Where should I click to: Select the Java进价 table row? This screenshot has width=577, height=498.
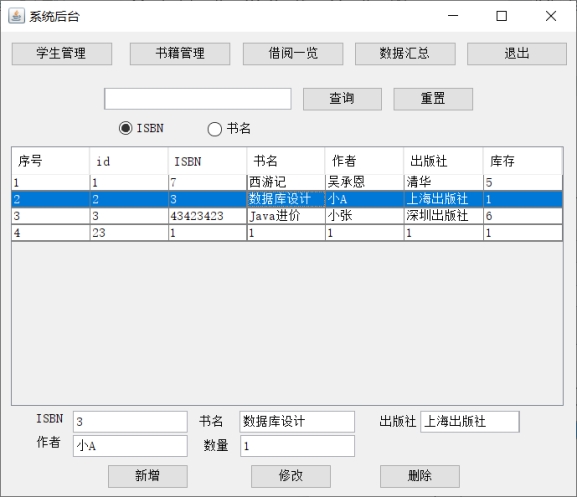287,216
